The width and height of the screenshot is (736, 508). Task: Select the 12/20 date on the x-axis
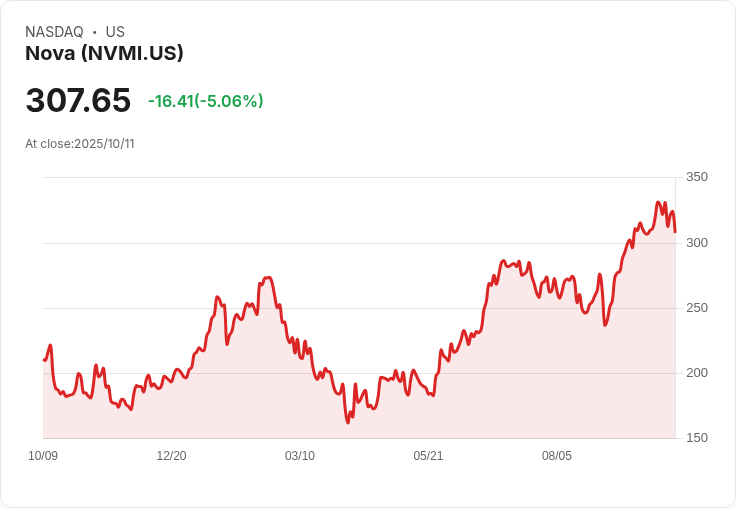coord(172,456)
